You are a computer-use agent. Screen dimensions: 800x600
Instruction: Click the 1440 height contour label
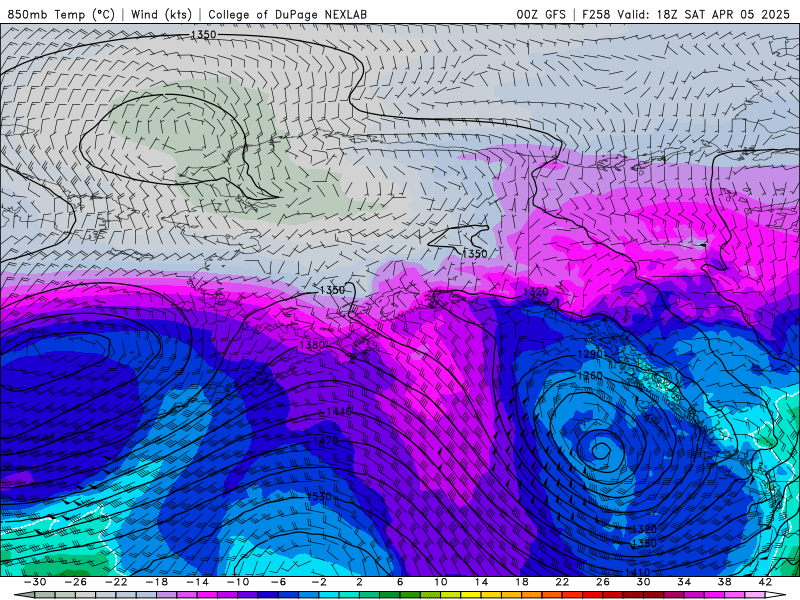(x=339, y=412)
